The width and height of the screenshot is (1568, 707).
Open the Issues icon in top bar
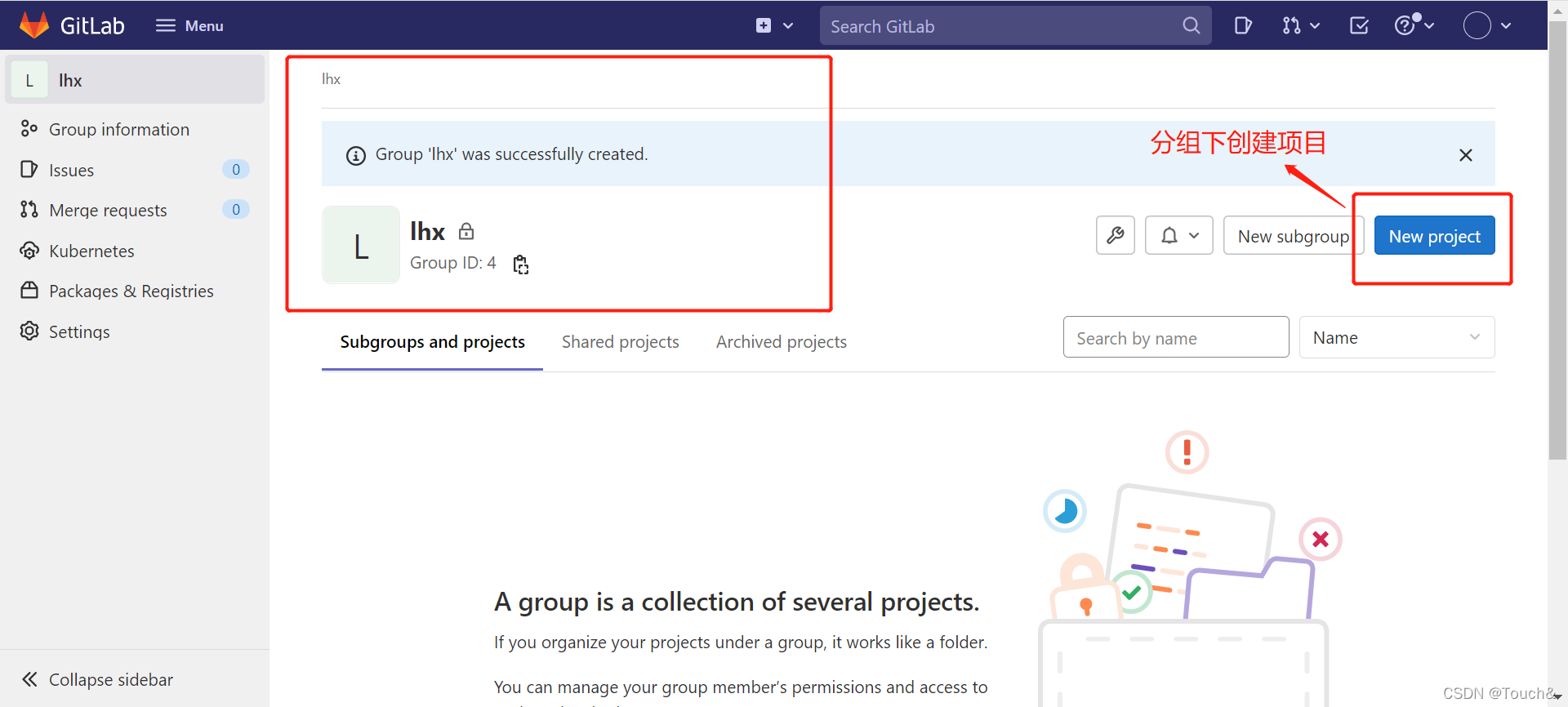[x=1243, y=25]
